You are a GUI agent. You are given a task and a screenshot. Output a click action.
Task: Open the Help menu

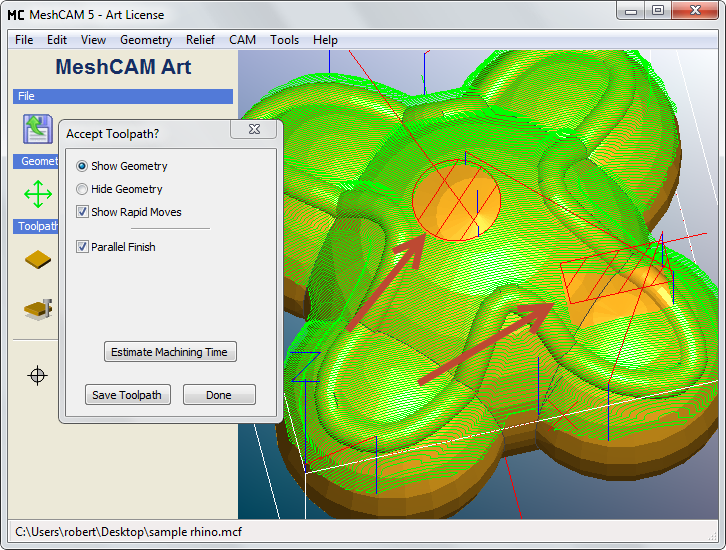(x=325, y=40)
